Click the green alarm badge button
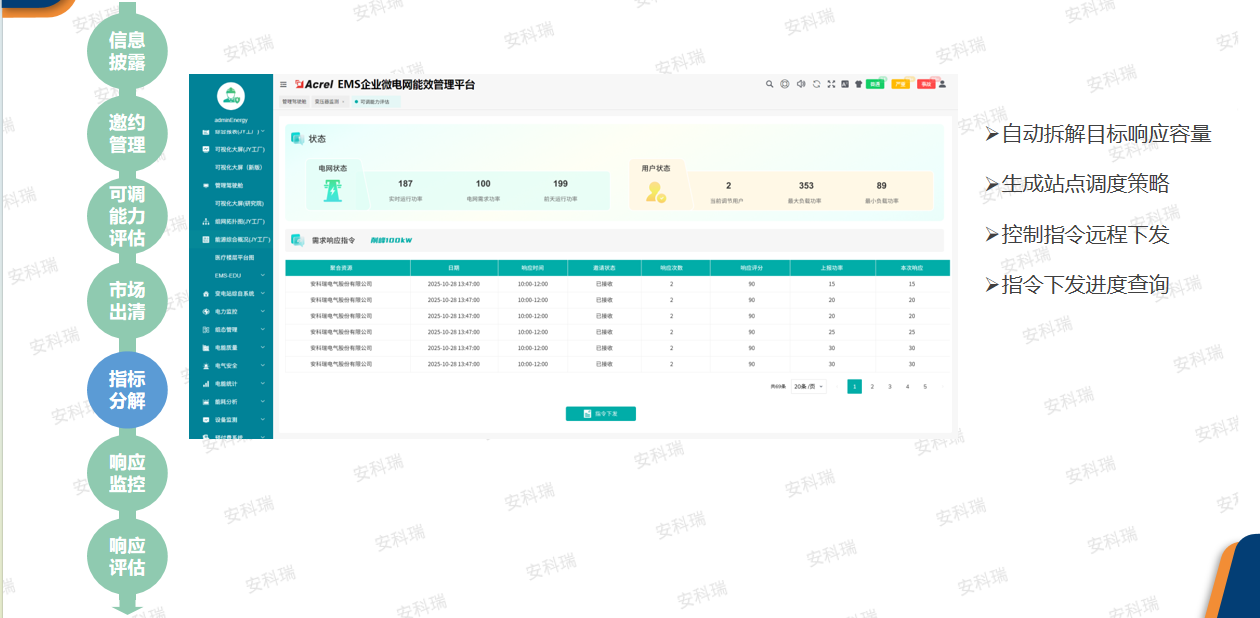The width and height of the screenshot is (1260, 618). [x=875, y=84]
